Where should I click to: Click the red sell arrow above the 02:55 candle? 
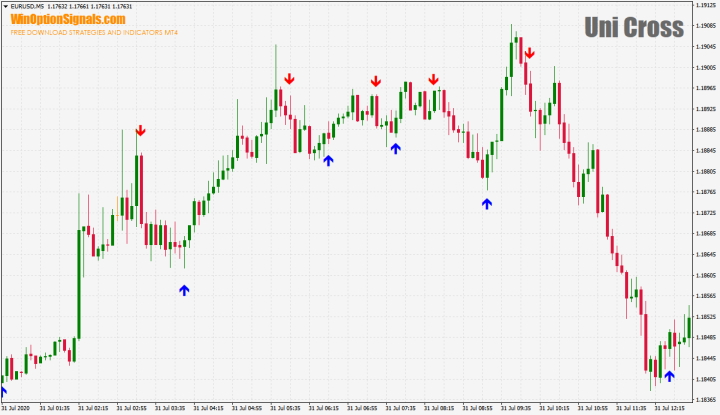[141, 130]
